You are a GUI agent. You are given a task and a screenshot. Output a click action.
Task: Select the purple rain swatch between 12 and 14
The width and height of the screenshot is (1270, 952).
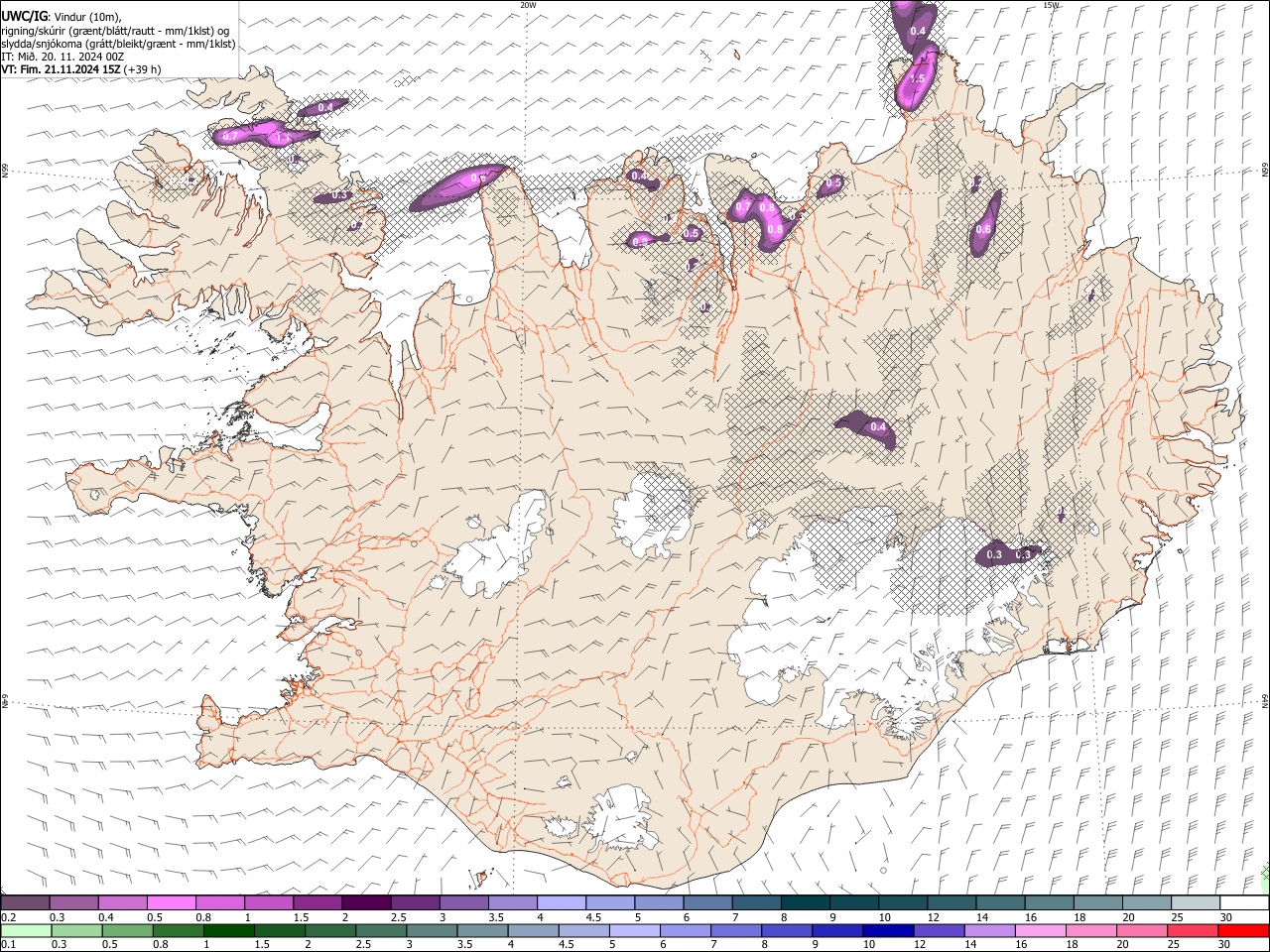point(939,930)
